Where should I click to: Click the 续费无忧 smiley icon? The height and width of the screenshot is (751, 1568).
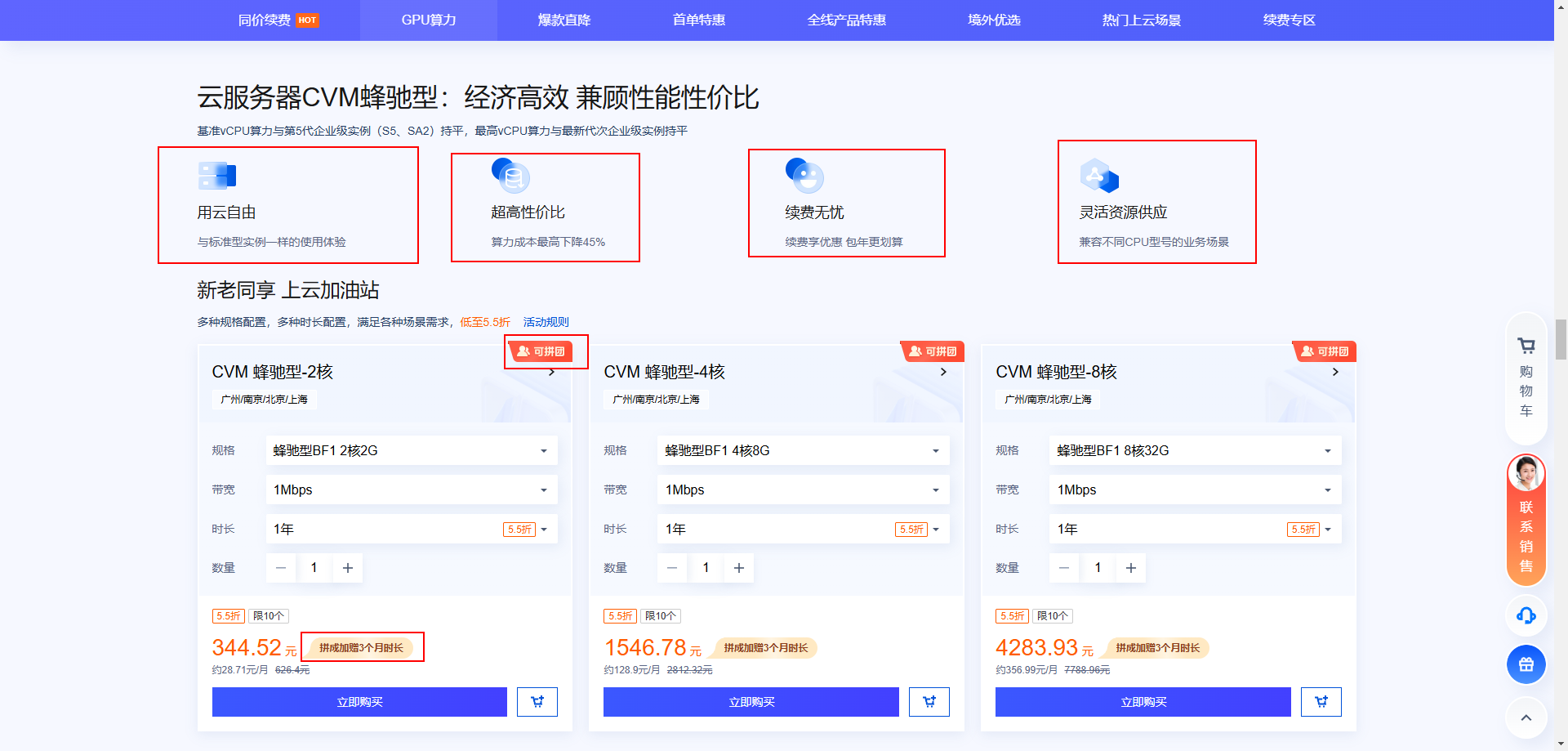coord(804,176)
